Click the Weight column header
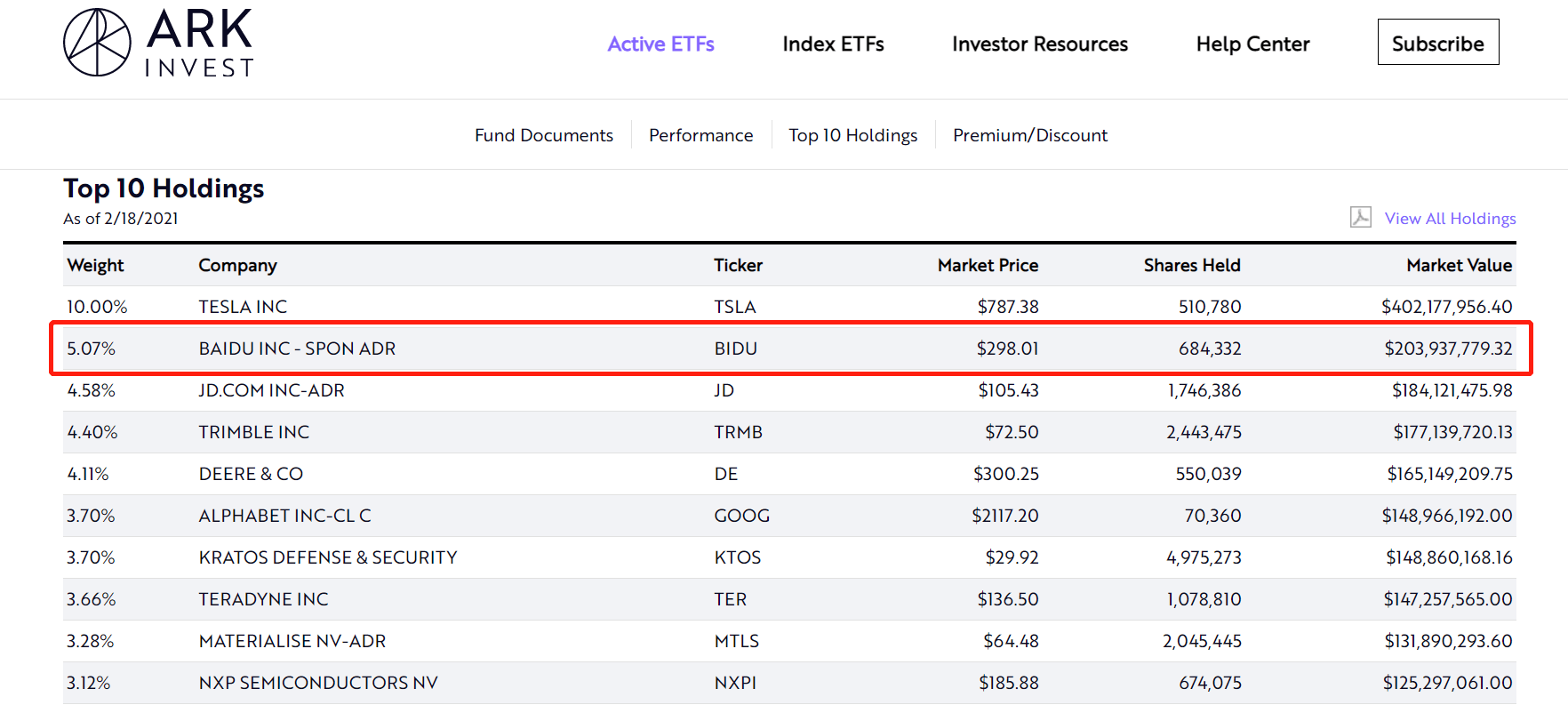 (x=95, y=265)
